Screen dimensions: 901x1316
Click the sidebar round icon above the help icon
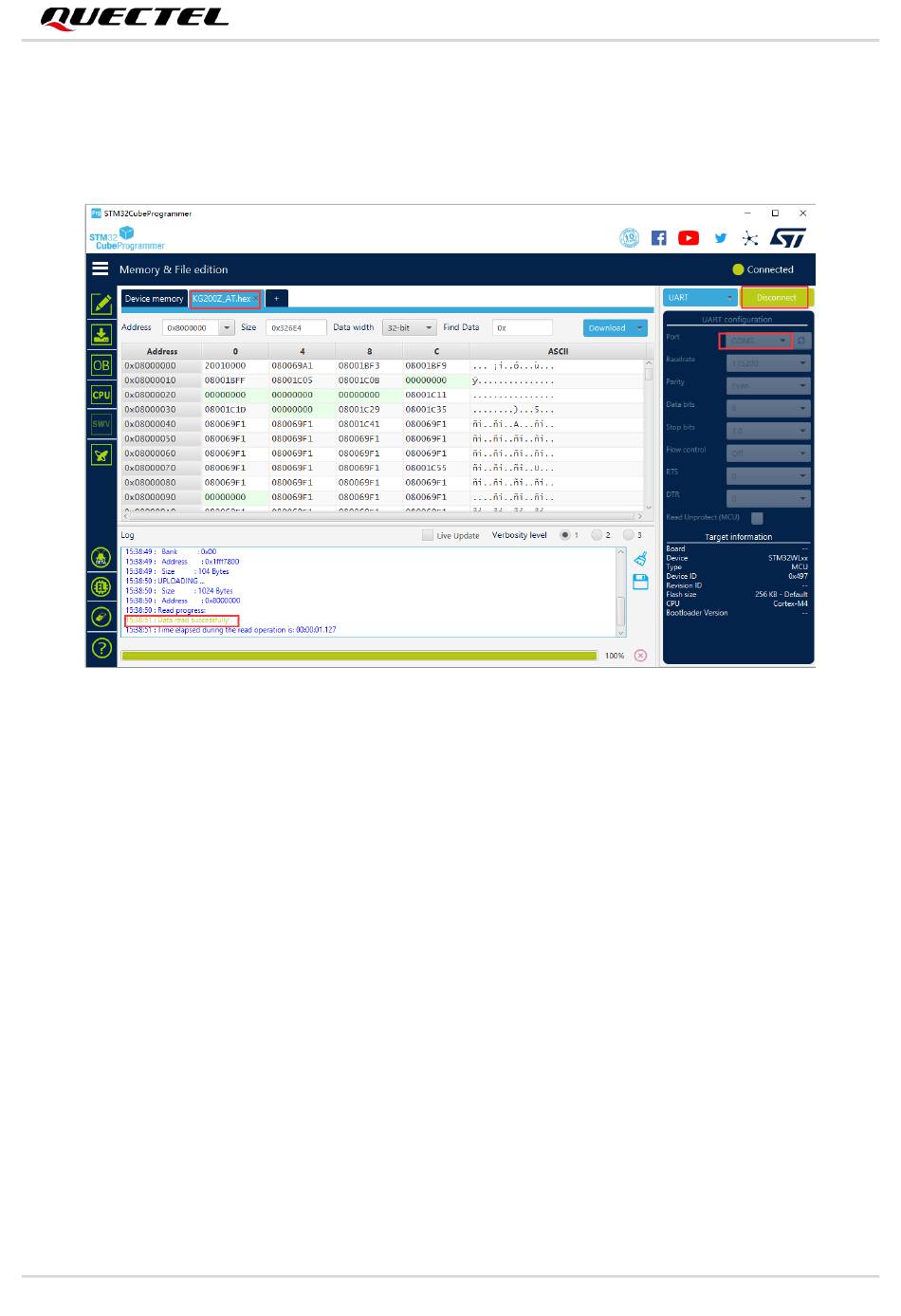point(101,618)
